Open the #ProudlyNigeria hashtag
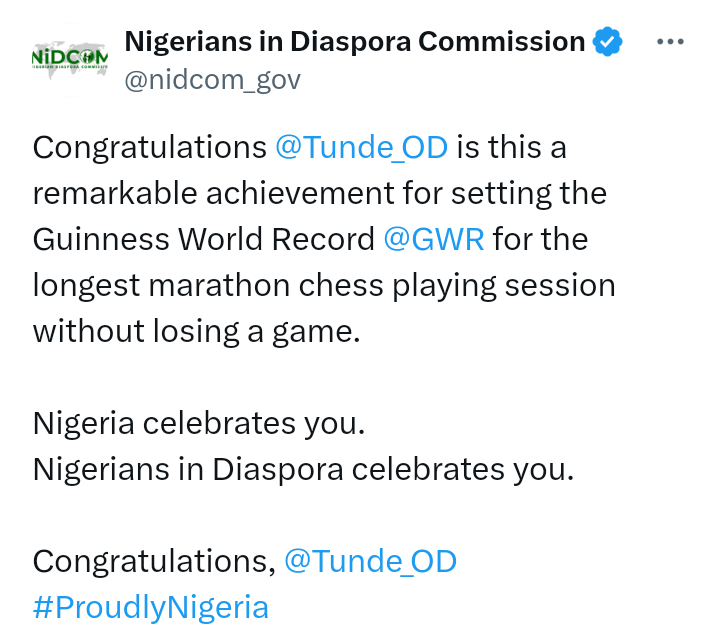This screenshot has height=639, width=720. (151, 607)
